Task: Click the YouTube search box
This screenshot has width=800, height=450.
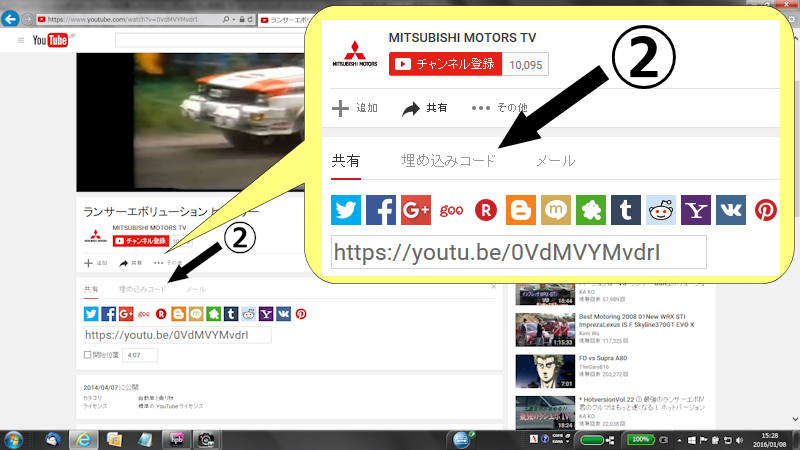Action: pyautogui.click(x=210, y=40)
